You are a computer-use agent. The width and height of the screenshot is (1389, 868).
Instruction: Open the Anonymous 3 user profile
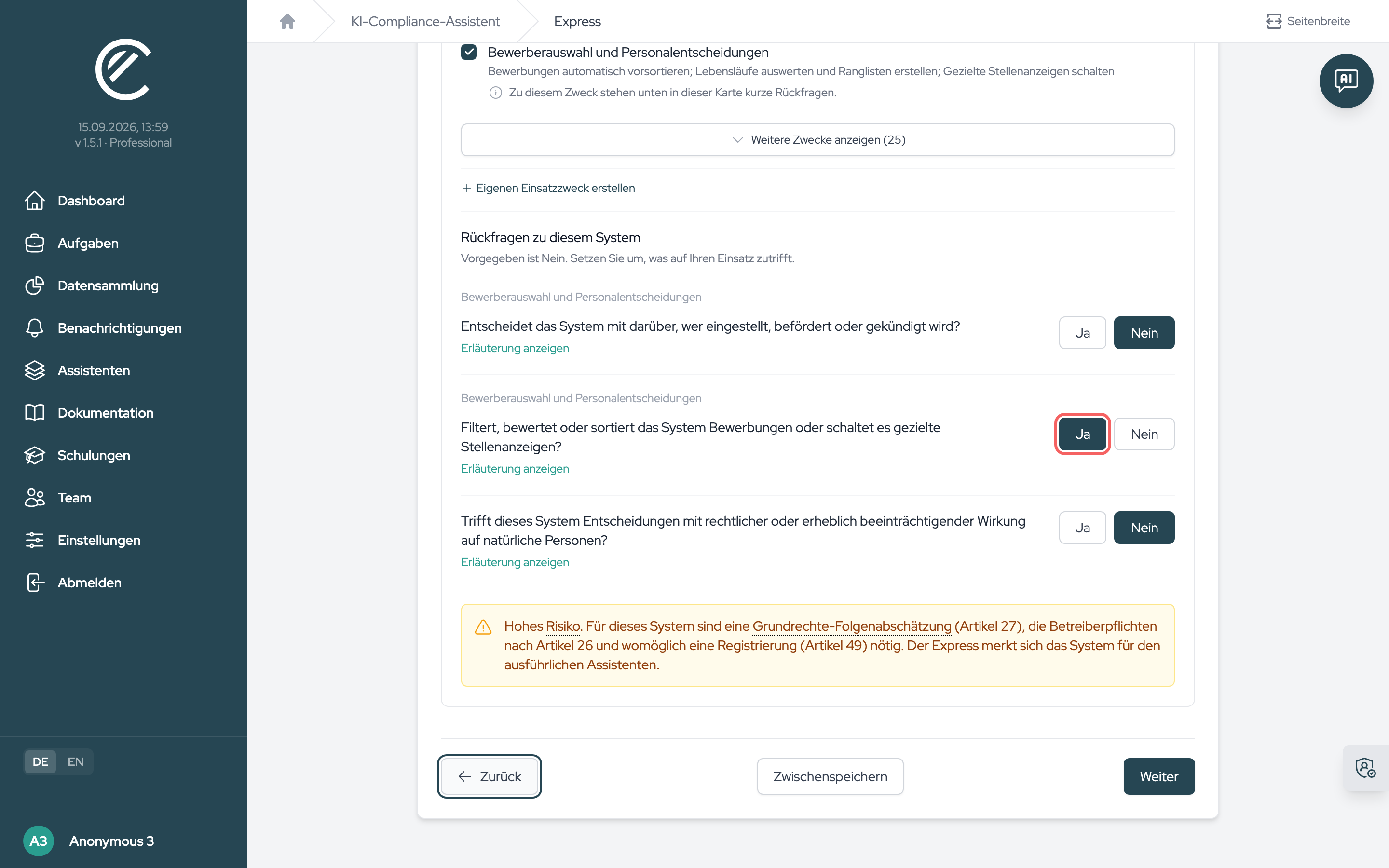89,841
